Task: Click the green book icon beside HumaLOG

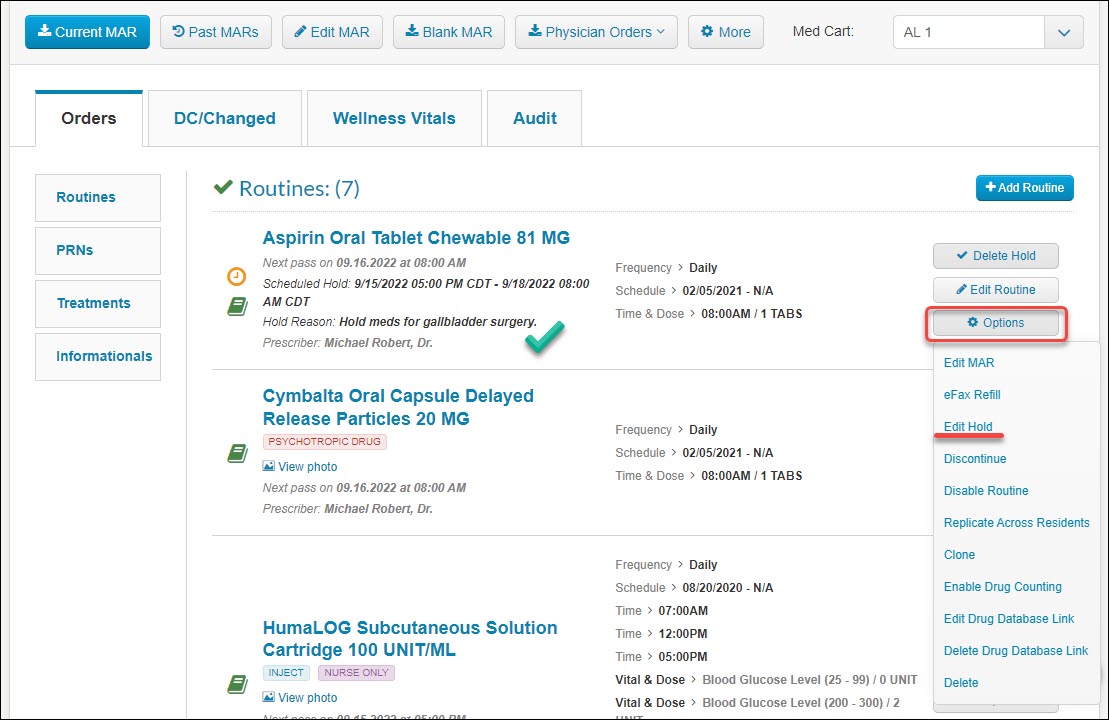Action: [237, 684]
